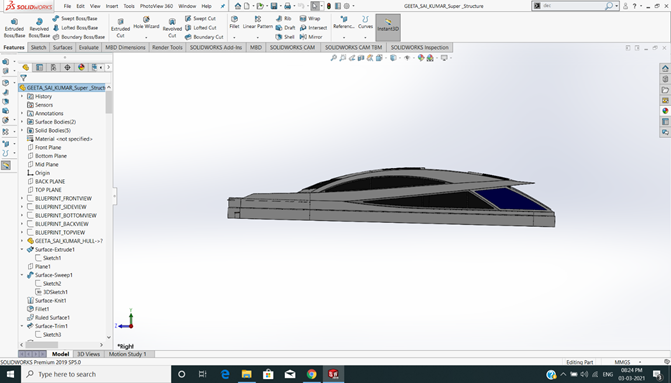The image size is (671, 383).
Task: Open the PropertyManager tab icon
Action: click(x=39, y=68)
